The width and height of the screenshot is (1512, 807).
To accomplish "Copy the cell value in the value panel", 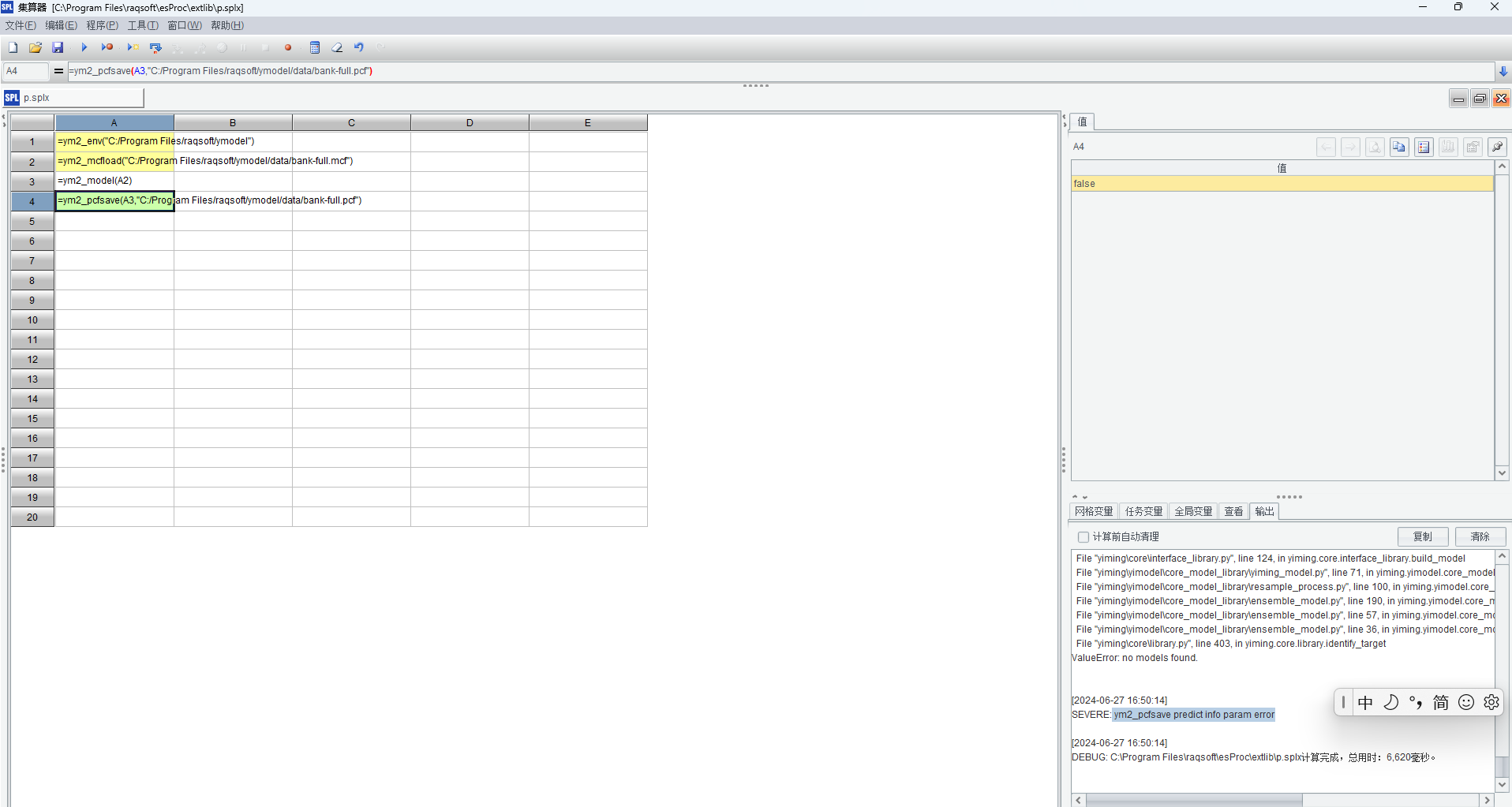I will [x=1399, y=147].
